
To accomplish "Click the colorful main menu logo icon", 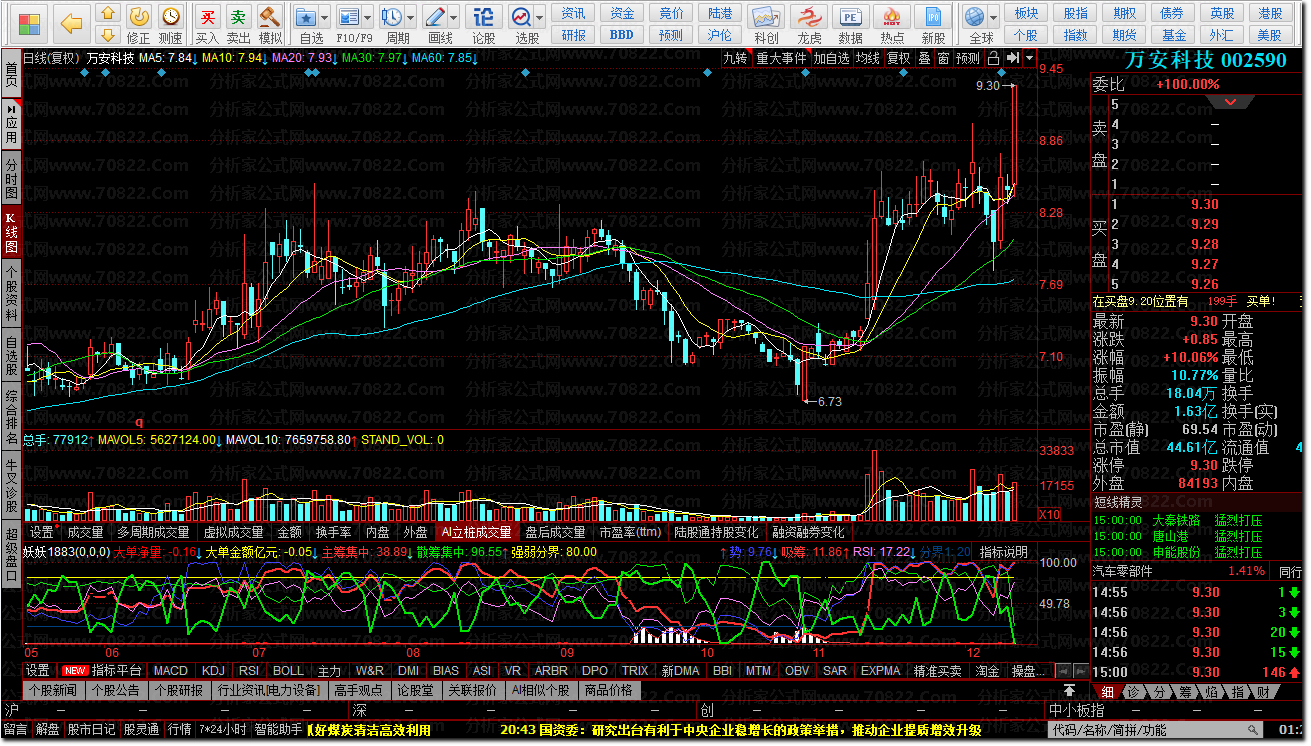I will [x=30, y=23].
